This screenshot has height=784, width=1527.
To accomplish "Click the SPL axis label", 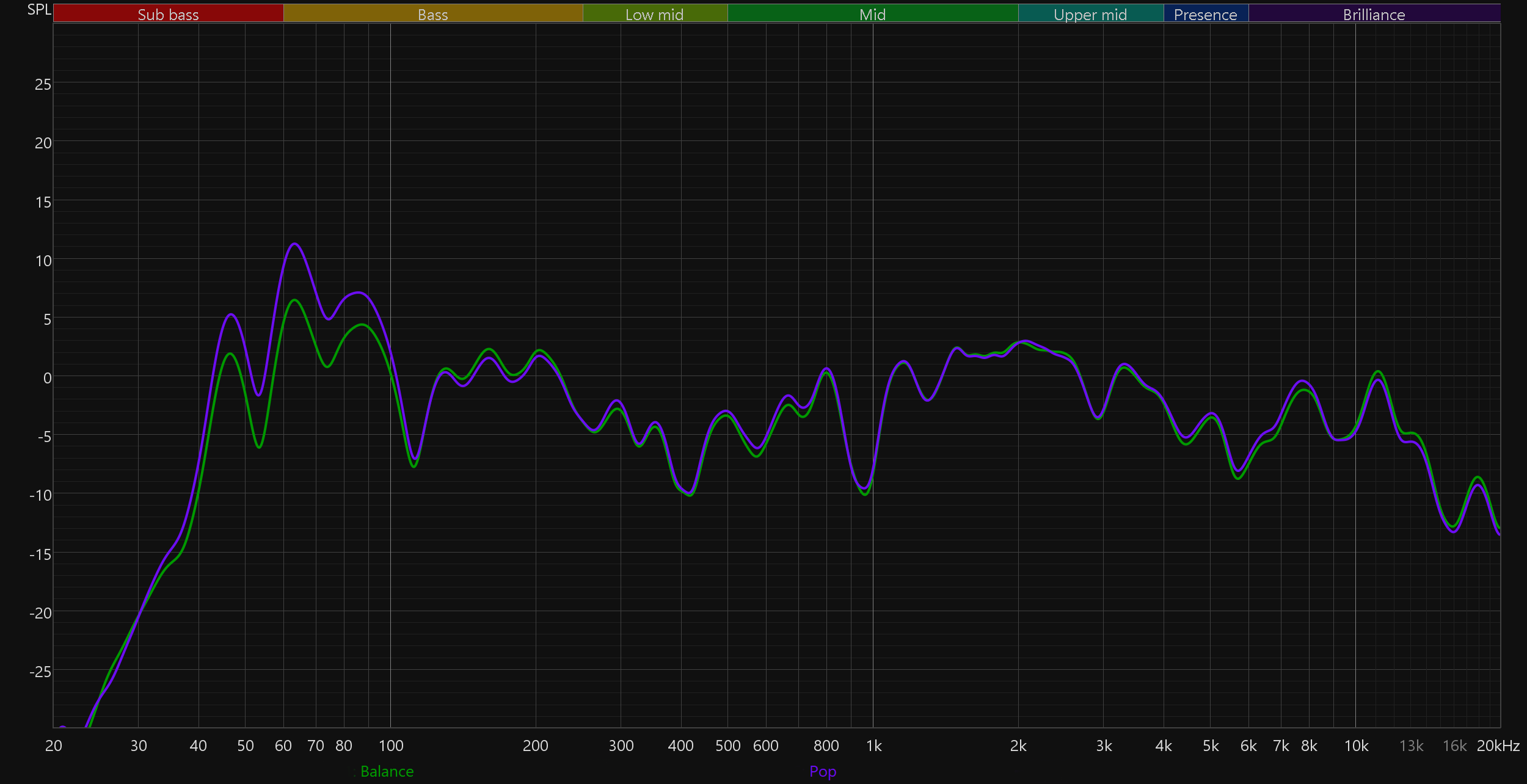I will [39, 10].
